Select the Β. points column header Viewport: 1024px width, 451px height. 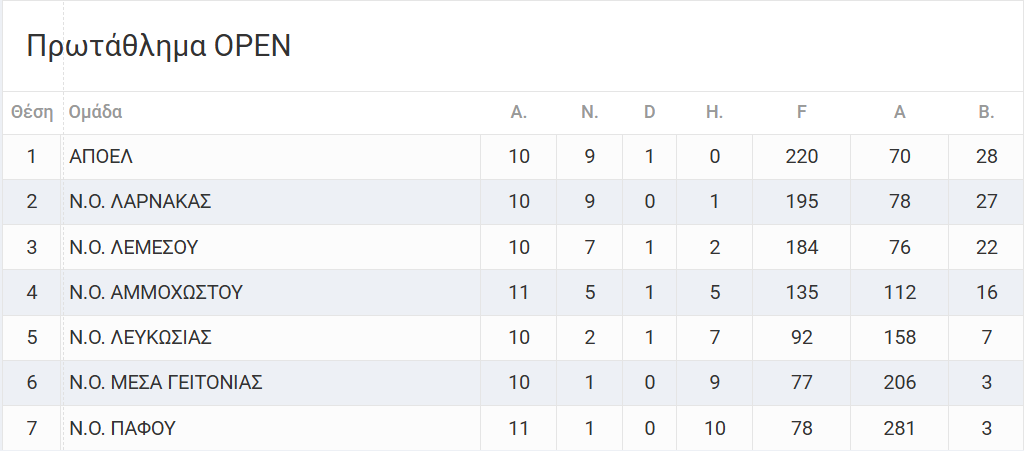pyautogui.click(x=987, y=112)
